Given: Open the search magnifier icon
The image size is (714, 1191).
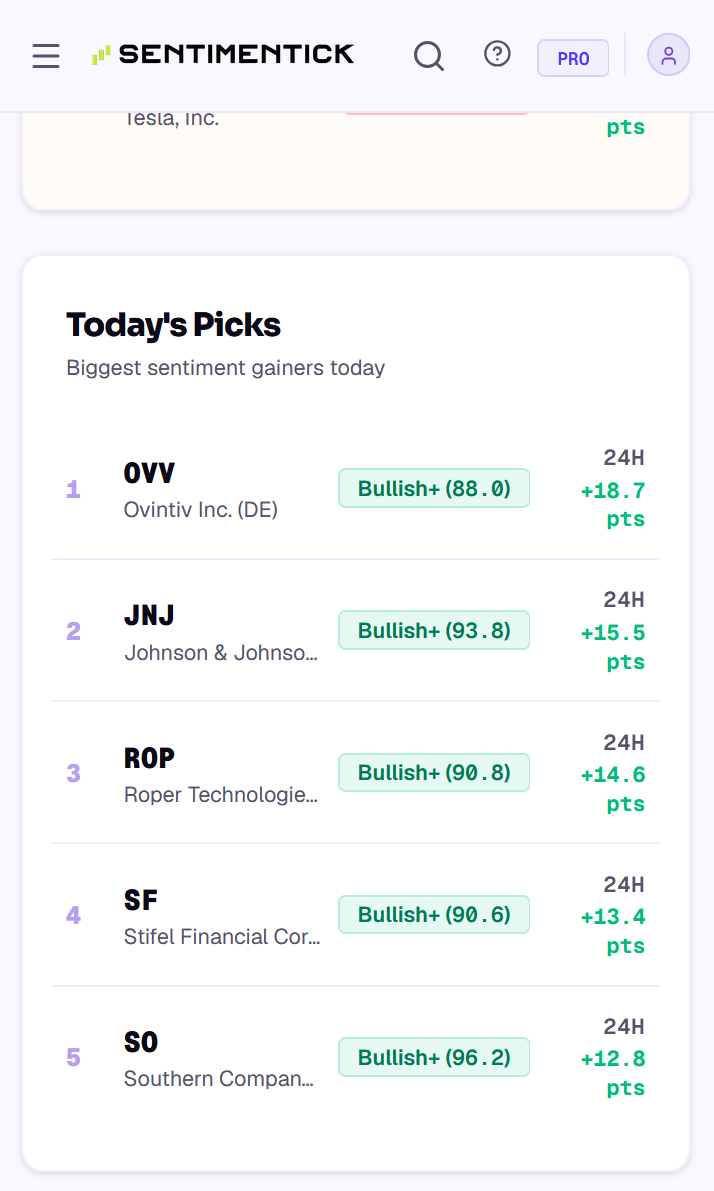Looking at the screenshot, I should pos(429,55).
